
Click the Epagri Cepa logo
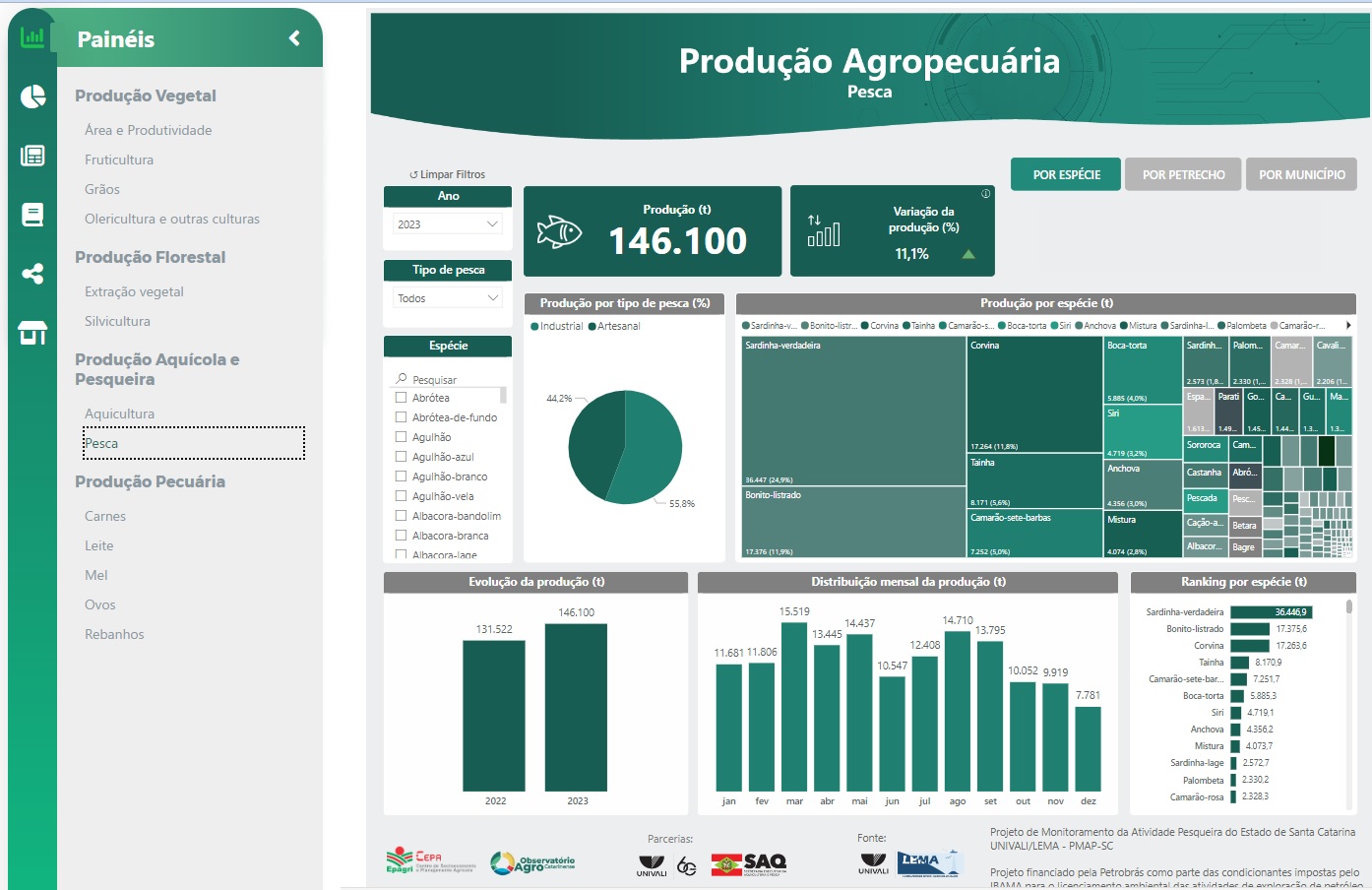[x=431, y=861]
